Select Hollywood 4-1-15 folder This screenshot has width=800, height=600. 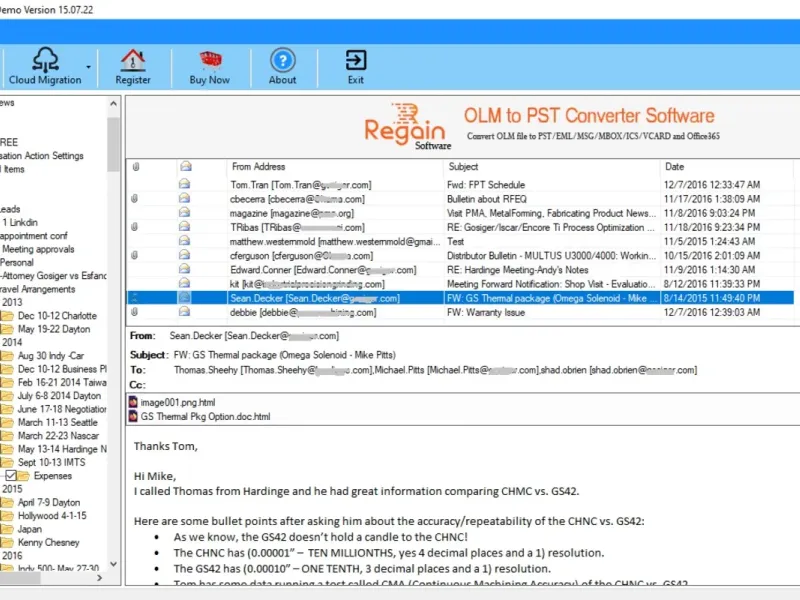point(52,515)
